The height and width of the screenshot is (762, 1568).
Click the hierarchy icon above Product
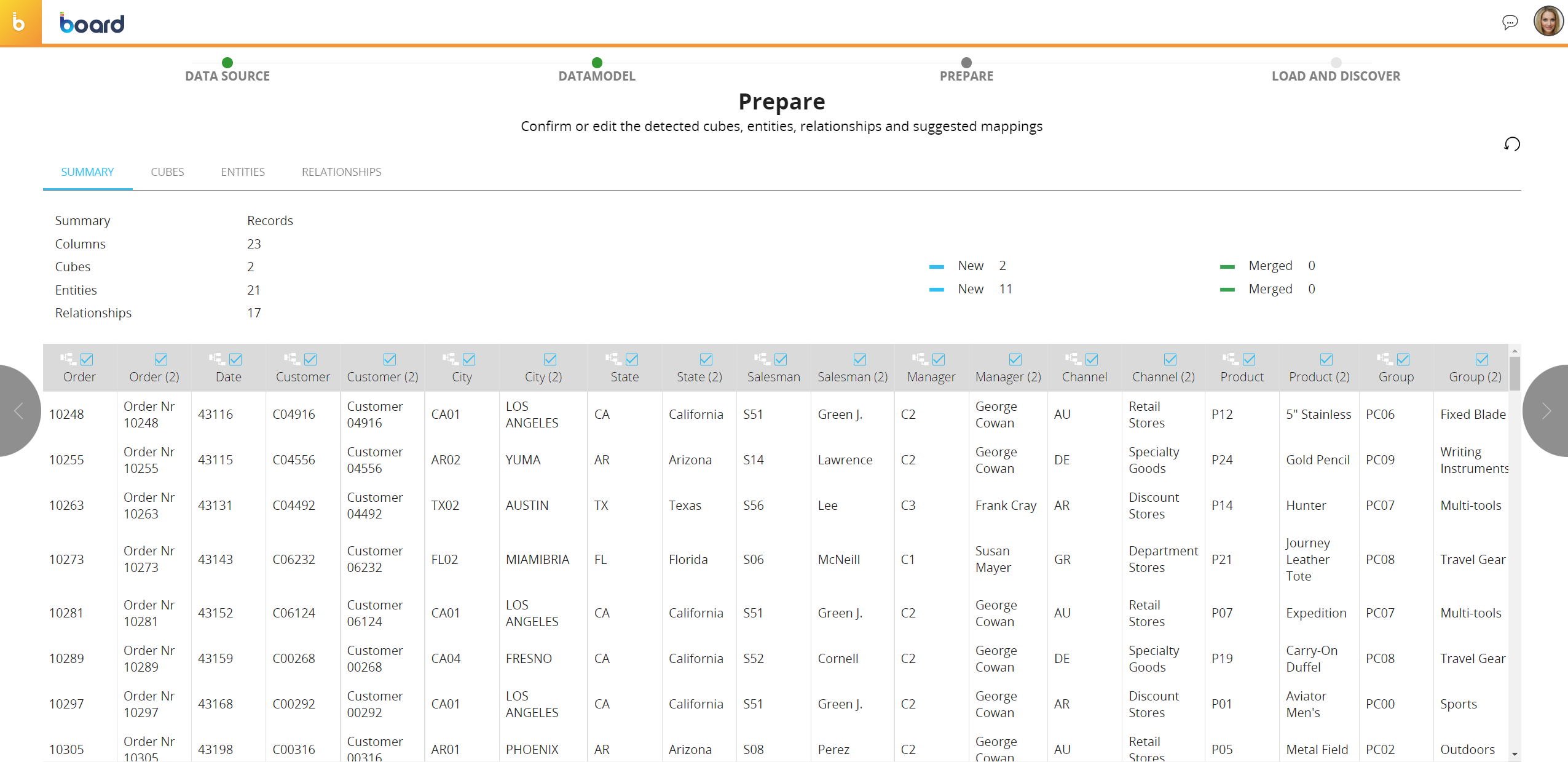click(x=1230, y=359)
